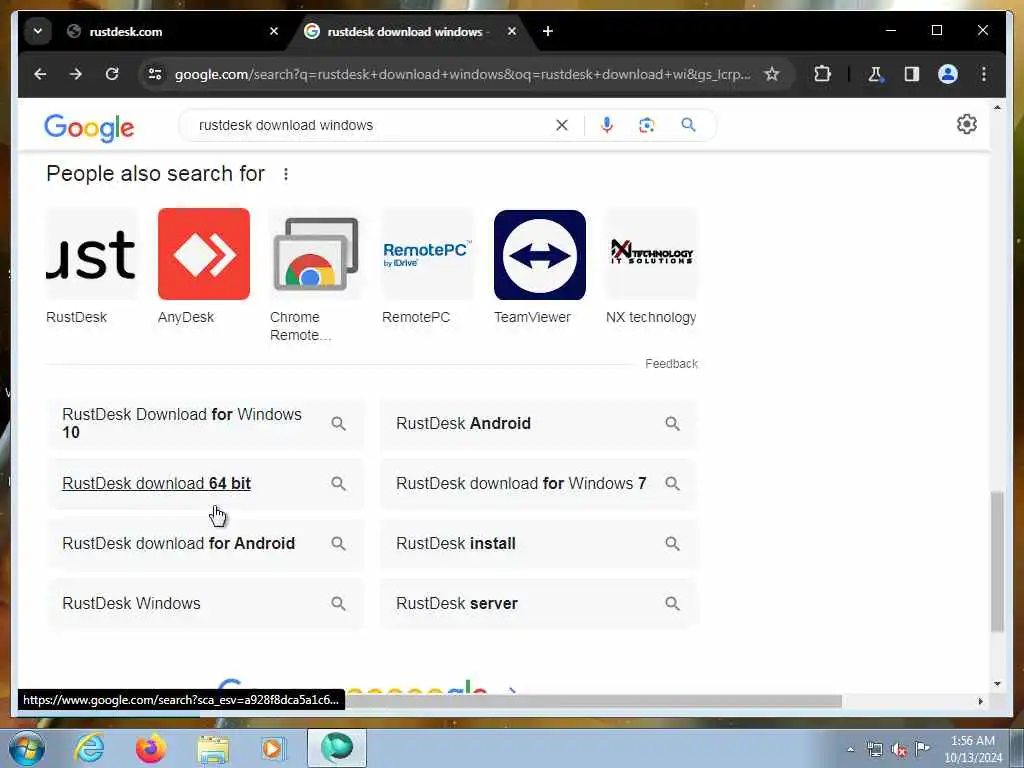The image size is (1024, 768).
Task: Close the rustdesk.com tab
Action: tap(274, 31)
